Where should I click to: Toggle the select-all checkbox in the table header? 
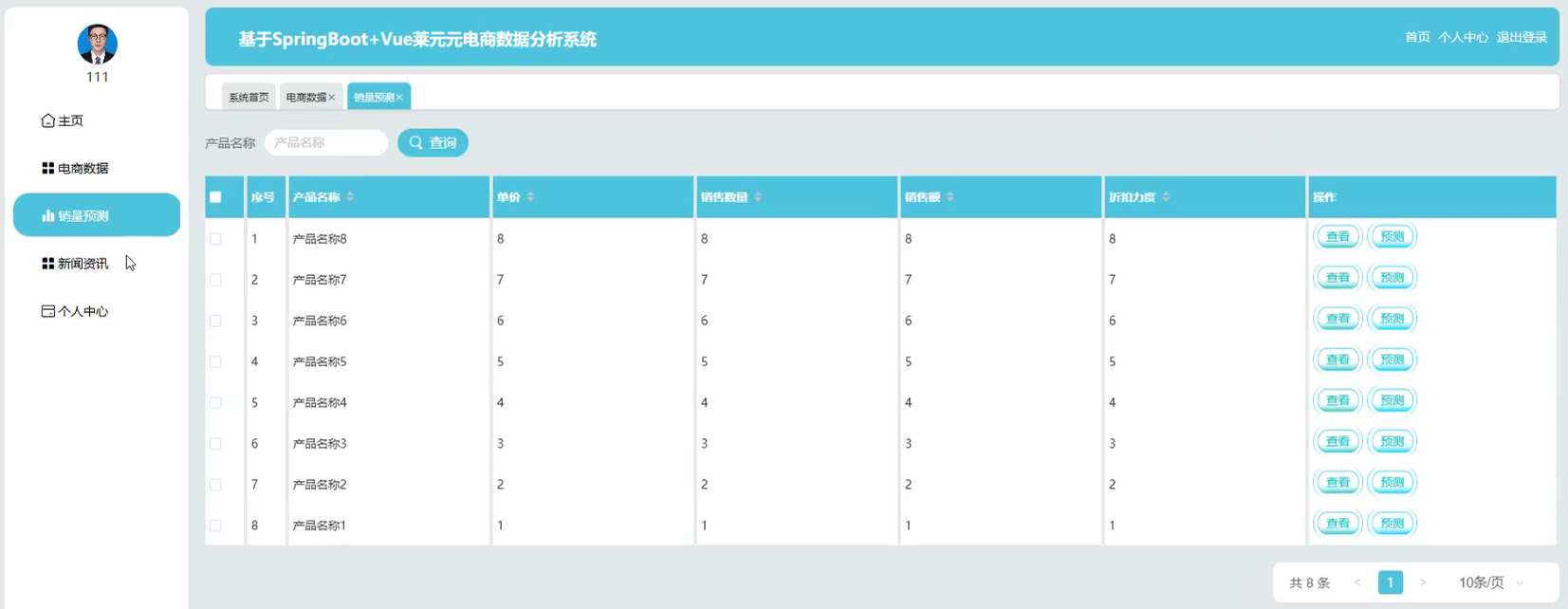point(215,197)
